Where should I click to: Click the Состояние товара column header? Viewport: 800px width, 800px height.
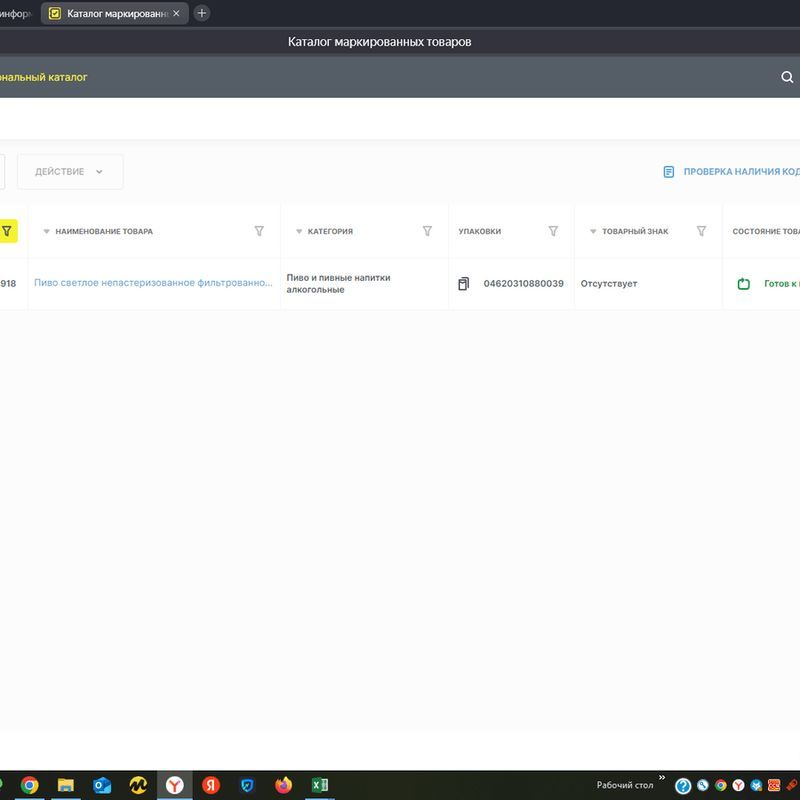766,232
